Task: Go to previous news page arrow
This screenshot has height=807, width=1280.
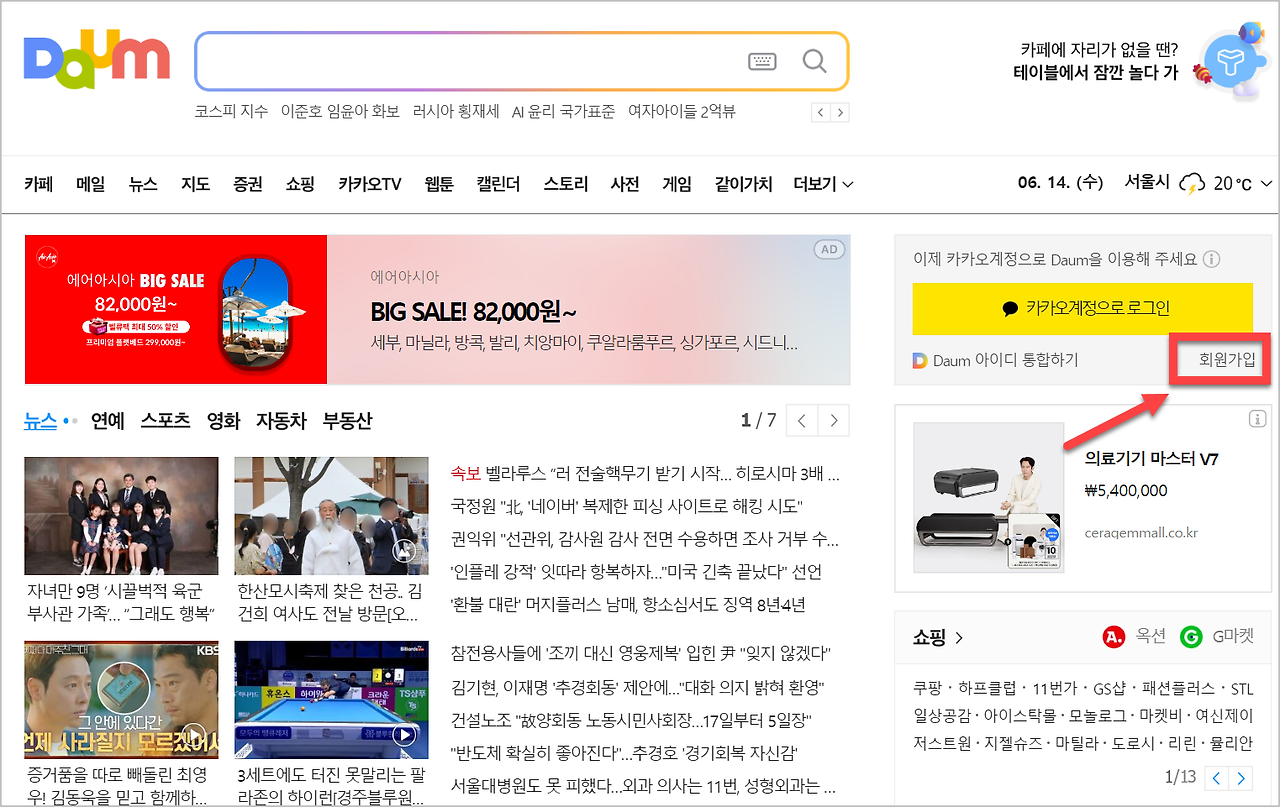Action: coord(802,421)
